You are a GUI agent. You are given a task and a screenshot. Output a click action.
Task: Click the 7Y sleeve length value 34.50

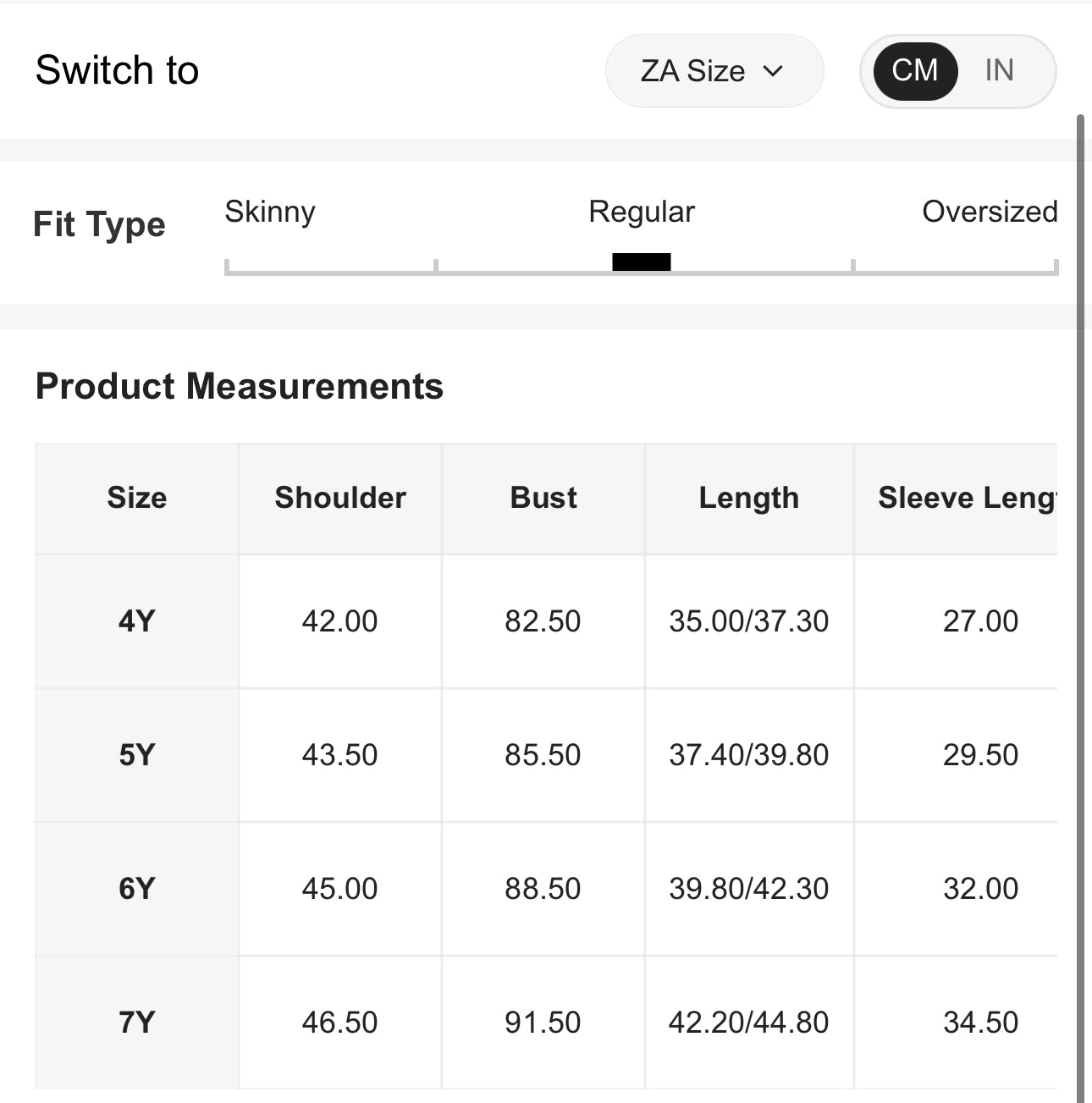coord(980,1023)
